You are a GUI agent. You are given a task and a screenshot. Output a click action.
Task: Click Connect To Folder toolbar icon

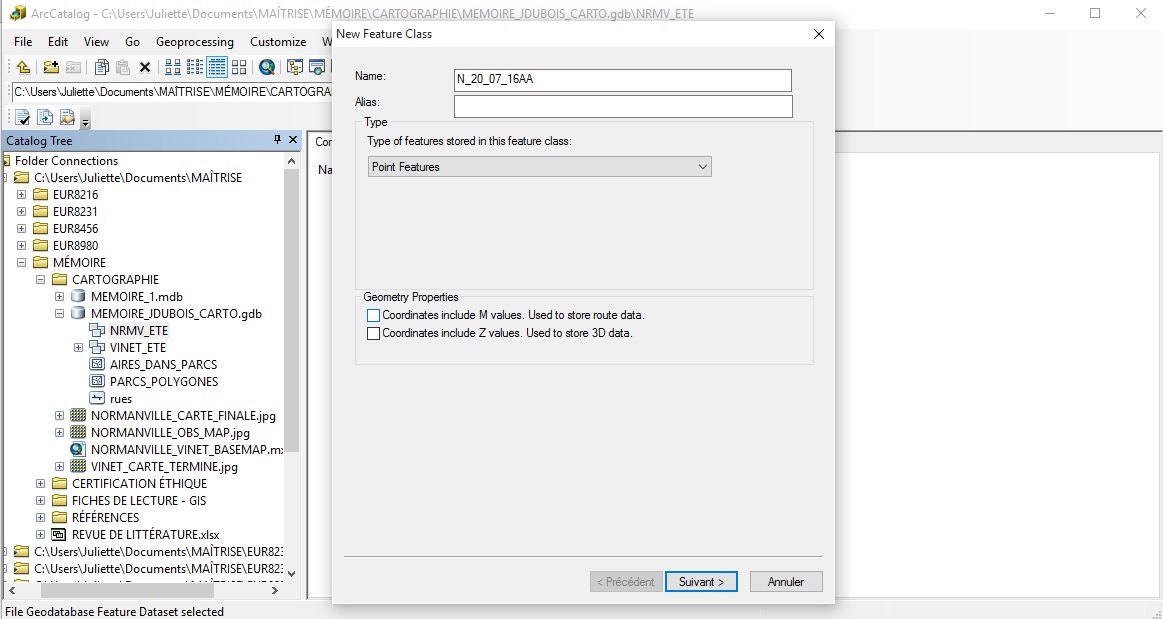pos(50,67)
